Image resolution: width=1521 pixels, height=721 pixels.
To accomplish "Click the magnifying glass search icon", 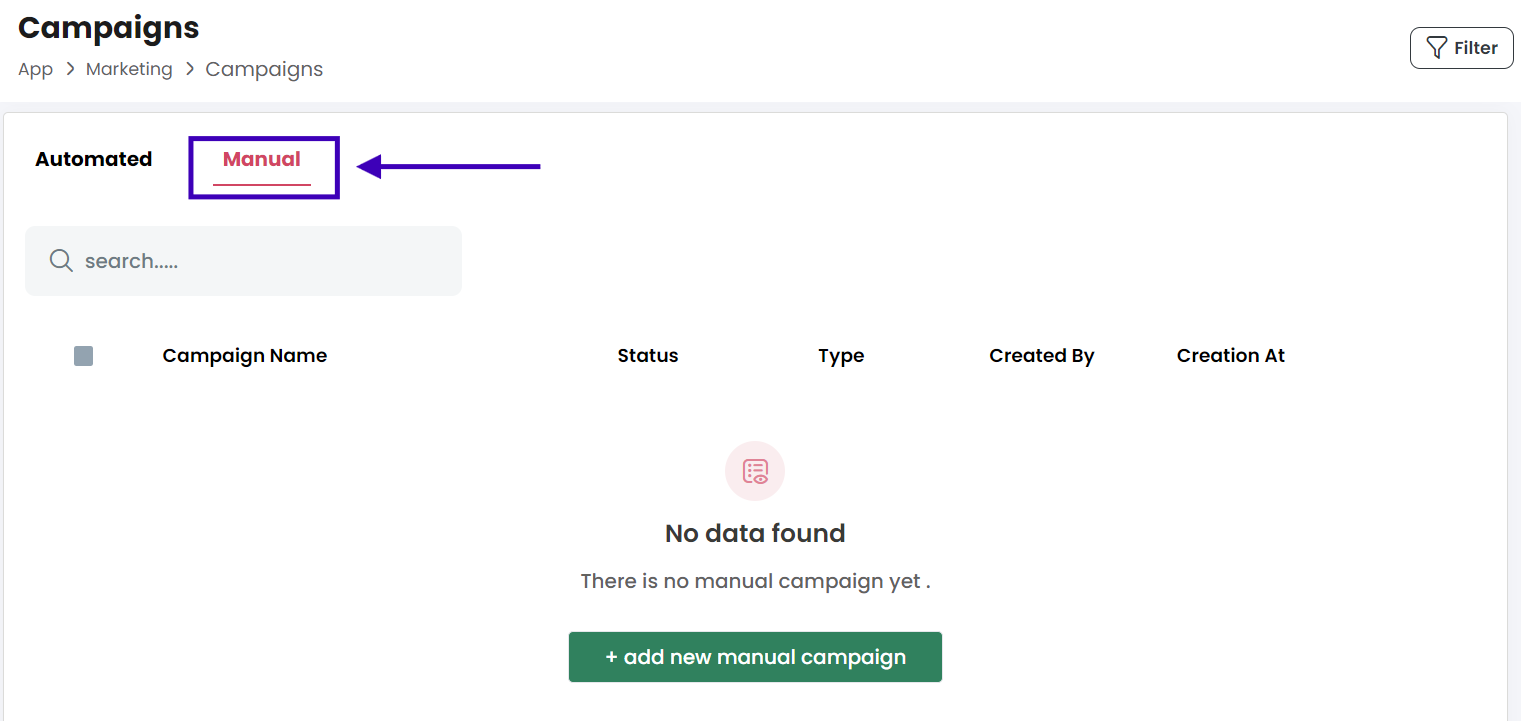I will pyautogui.click(x=61, y=261).
